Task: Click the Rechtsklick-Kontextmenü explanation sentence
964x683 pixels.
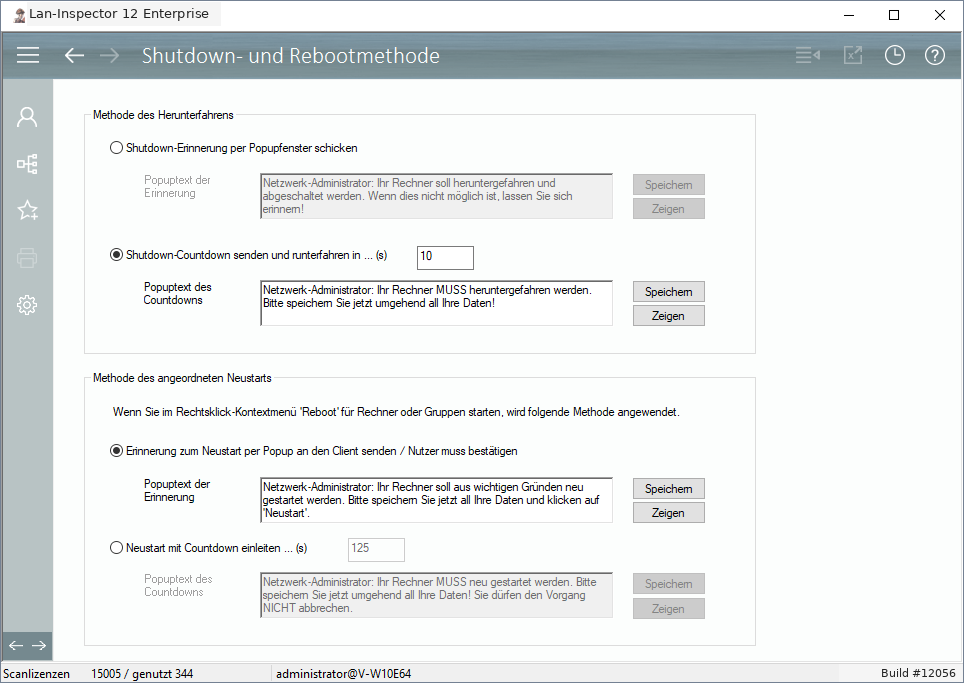Action: [396, 412]
